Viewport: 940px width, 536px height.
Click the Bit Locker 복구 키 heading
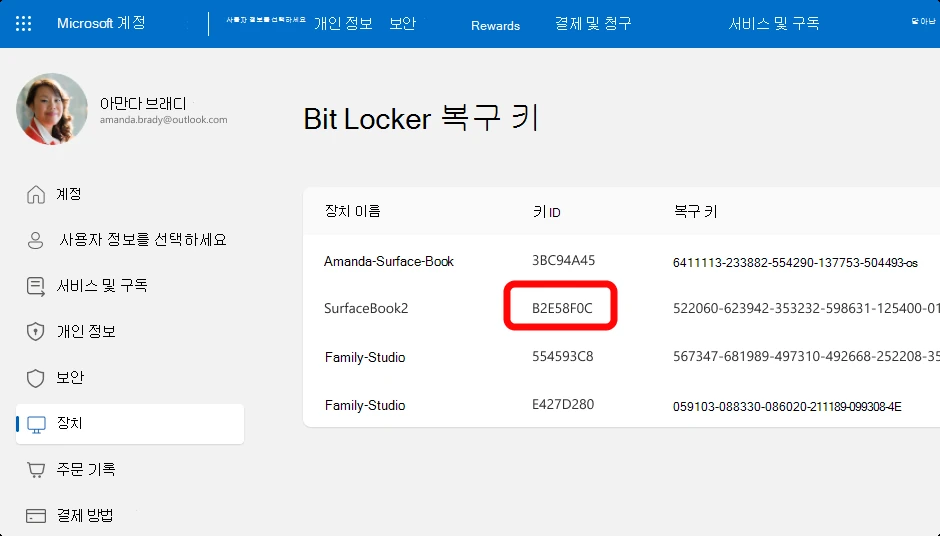[x=421, y=118]
